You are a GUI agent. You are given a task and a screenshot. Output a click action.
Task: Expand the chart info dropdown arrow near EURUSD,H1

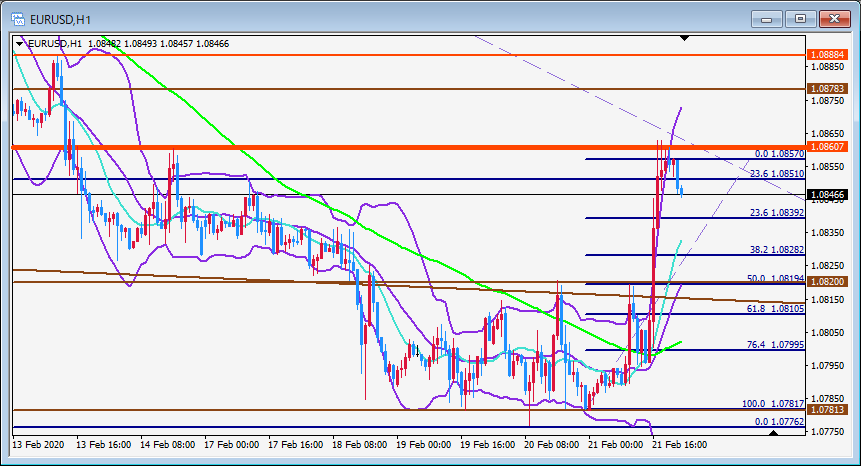(x=20, y=43)
